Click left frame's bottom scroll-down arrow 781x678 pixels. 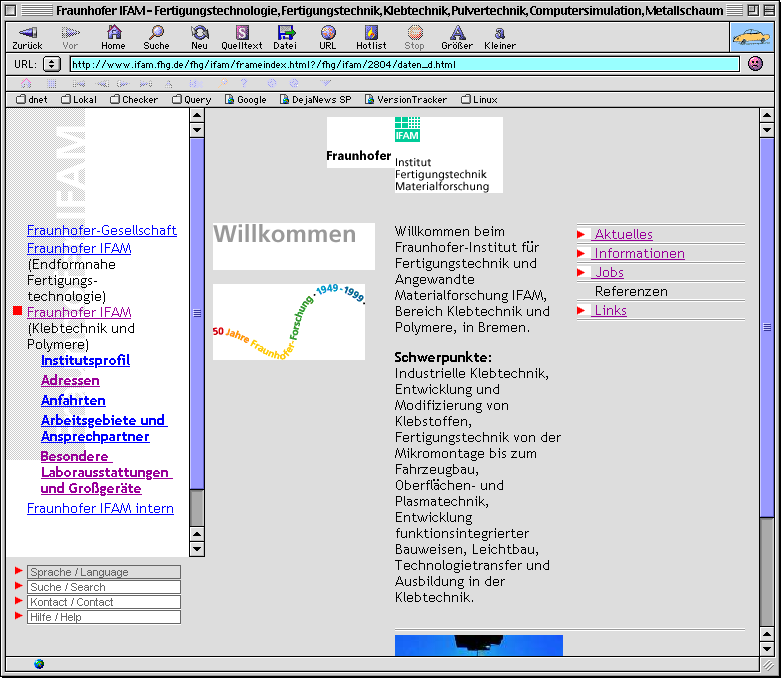coord(197,549)
